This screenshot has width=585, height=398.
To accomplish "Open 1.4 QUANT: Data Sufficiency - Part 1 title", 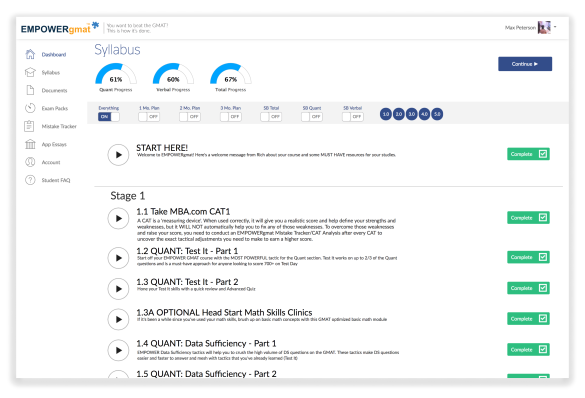I will click(206, 343).
